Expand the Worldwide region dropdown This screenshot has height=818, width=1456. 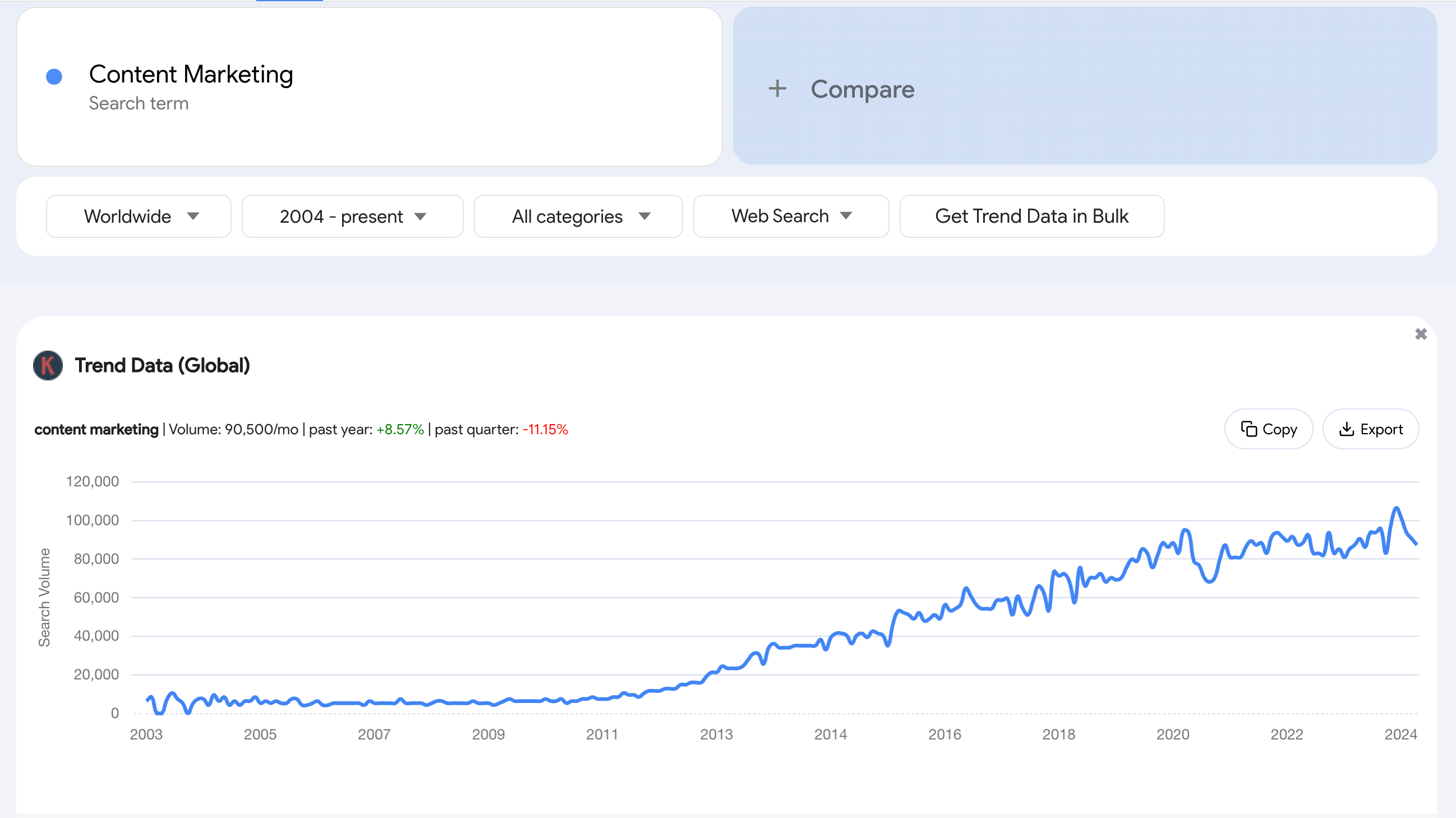(x=138, y=215)
